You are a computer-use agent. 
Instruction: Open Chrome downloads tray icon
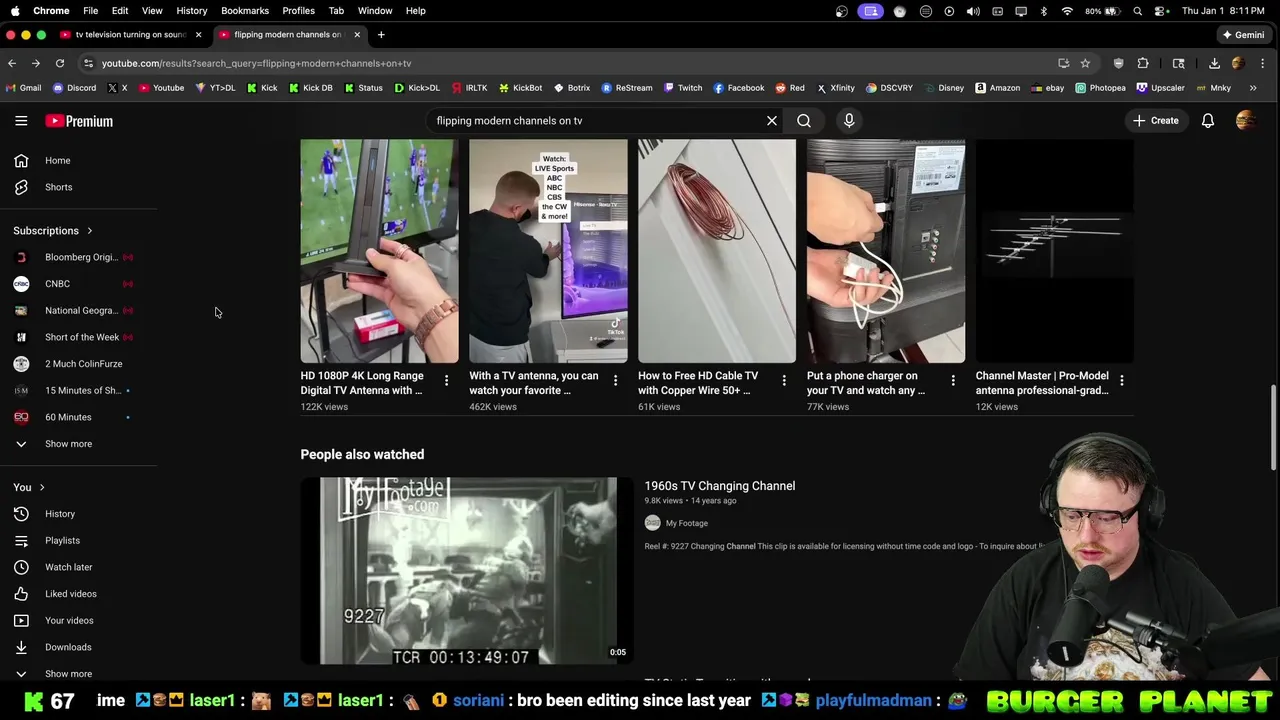pyautogui.click(x=1214, y=63)
